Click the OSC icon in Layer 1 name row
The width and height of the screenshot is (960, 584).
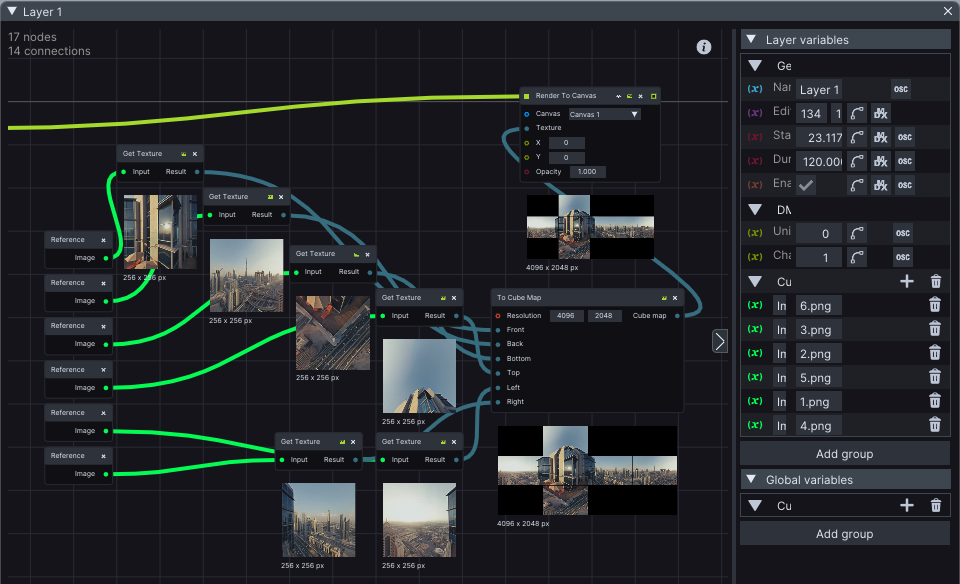(901, 90)
